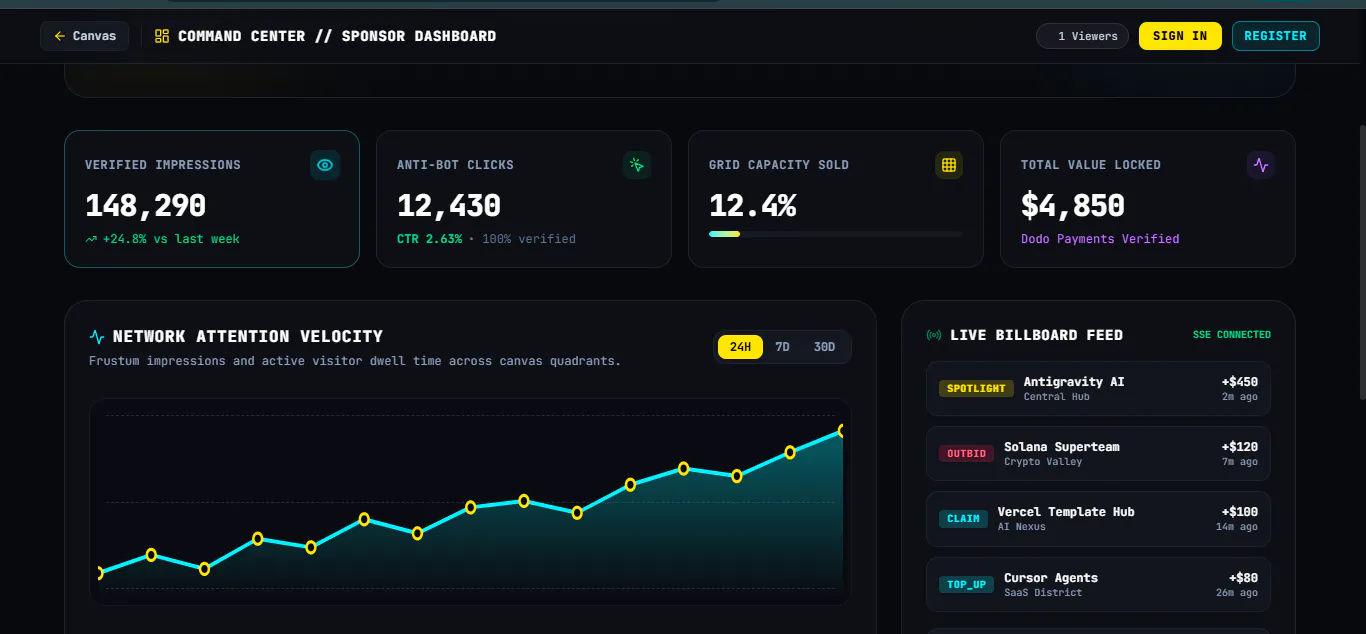Open the Solana Superteam feed entry
Viewport: 1366px width, 634px height.
[1098, 454]
